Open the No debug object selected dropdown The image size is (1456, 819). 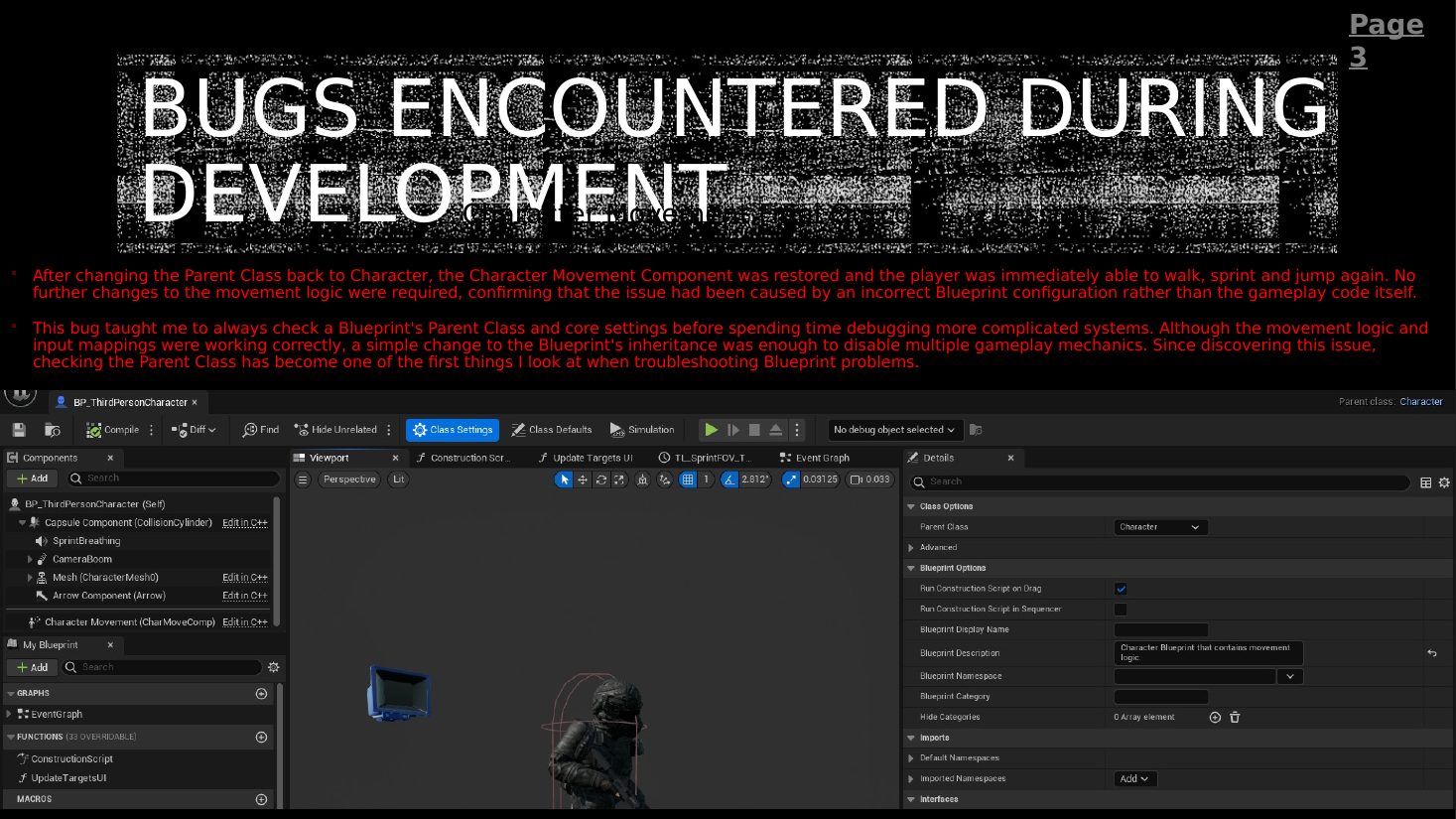pyautogui.click(x=893, y=430)
